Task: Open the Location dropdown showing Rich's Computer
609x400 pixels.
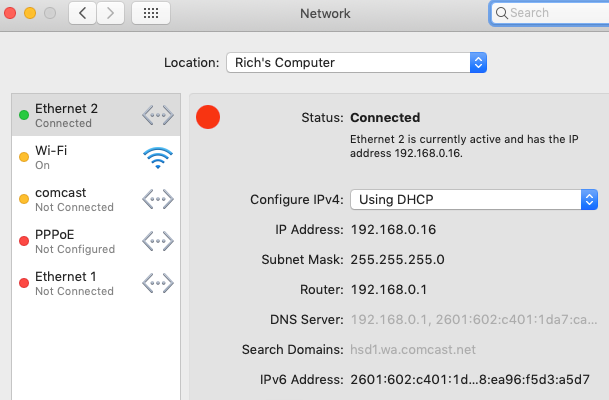Action: point(356,63)
